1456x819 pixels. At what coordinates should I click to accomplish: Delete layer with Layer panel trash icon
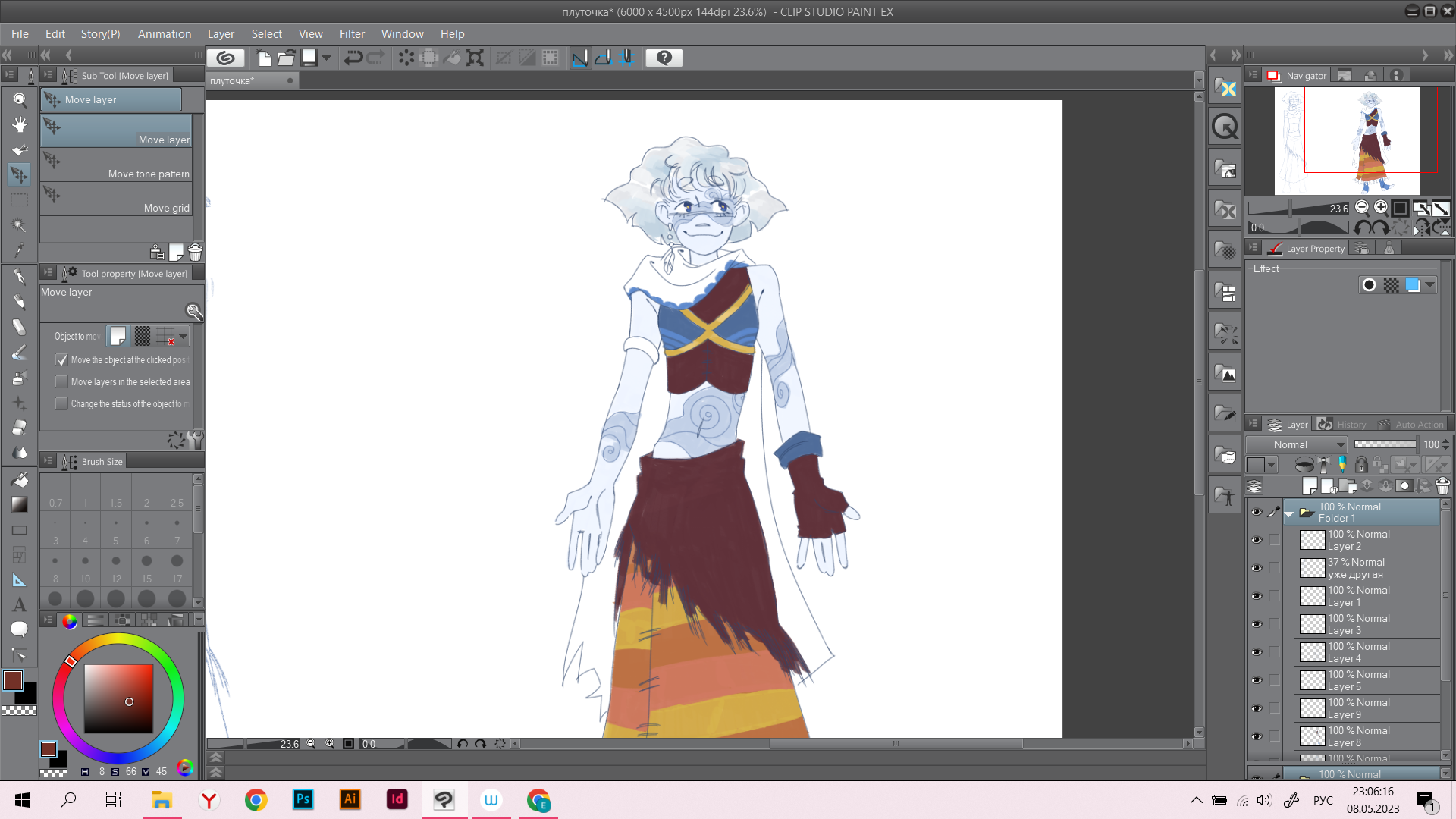click(x=1442, y=486)
